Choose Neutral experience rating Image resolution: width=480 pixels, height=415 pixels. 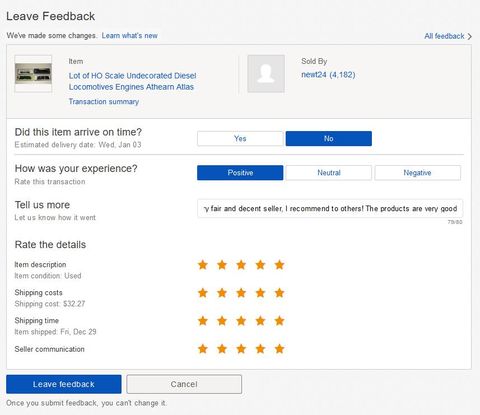coord(329,173)
